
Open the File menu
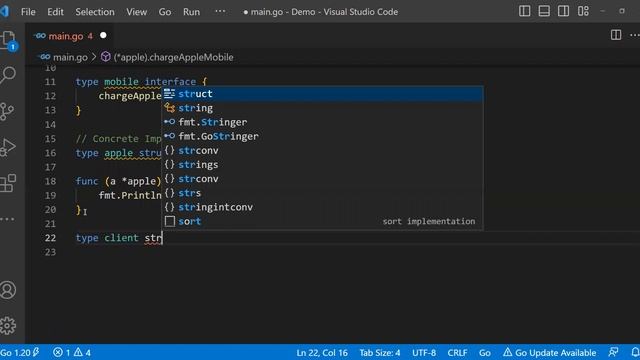click(x=28, y=12)
